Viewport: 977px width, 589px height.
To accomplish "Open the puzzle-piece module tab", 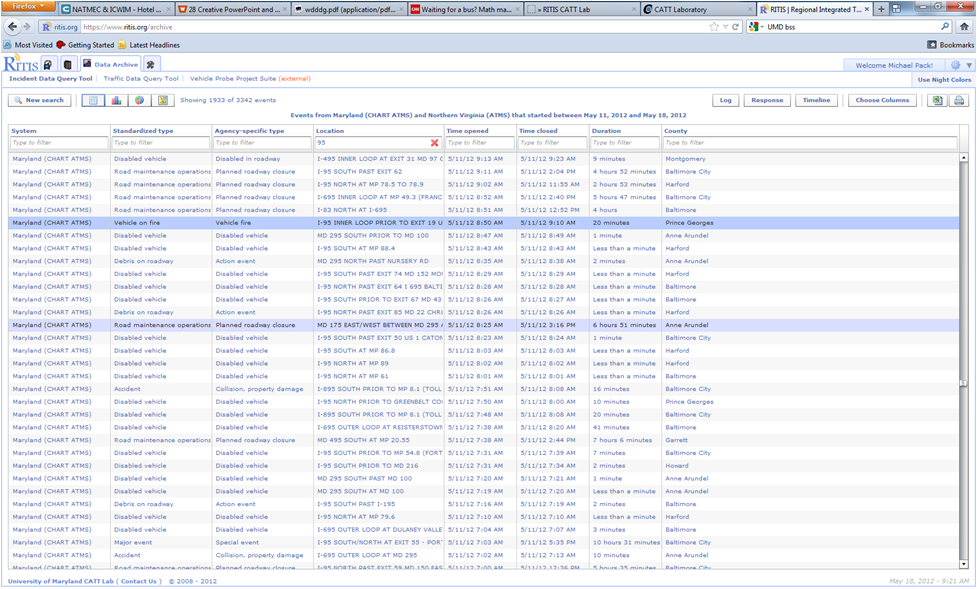I will pyautogui.click(x=151, y=64).
